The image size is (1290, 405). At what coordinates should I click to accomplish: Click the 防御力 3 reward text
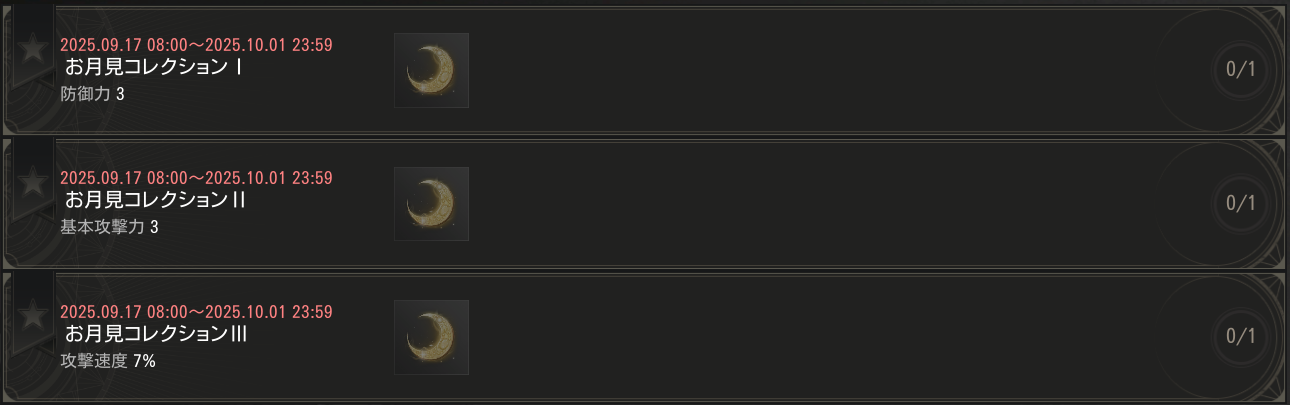(x=93, y=94)
